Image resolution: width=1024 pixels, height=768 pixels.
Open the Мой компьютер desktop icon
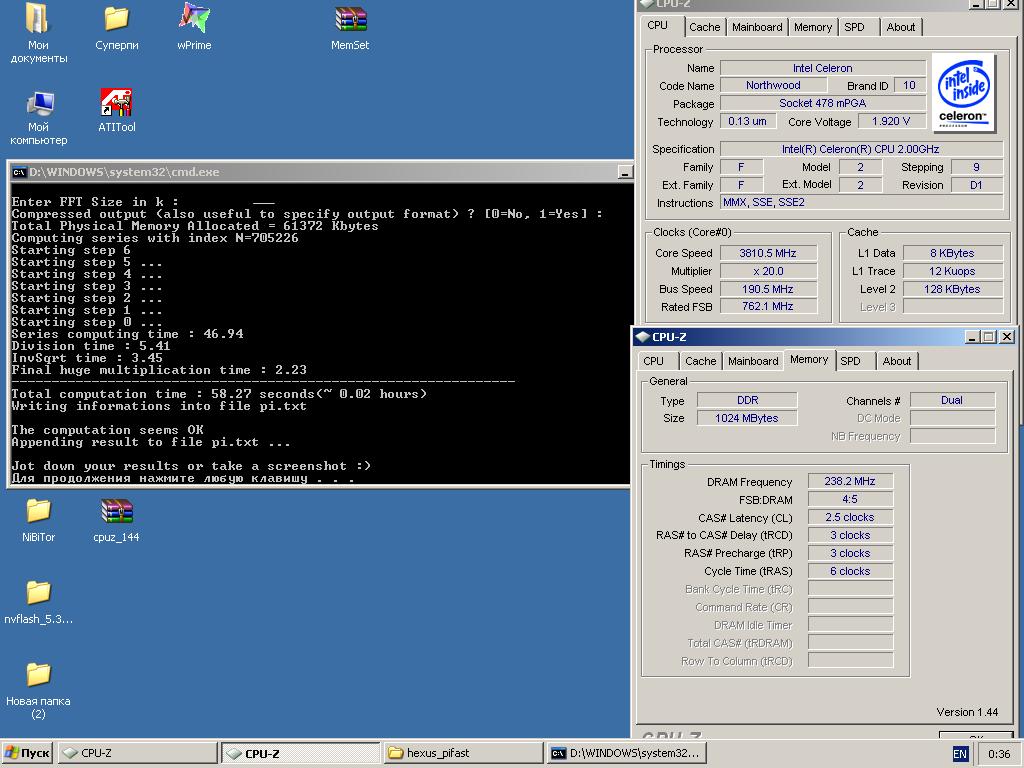pyautogui.click(x=38, y=116)
